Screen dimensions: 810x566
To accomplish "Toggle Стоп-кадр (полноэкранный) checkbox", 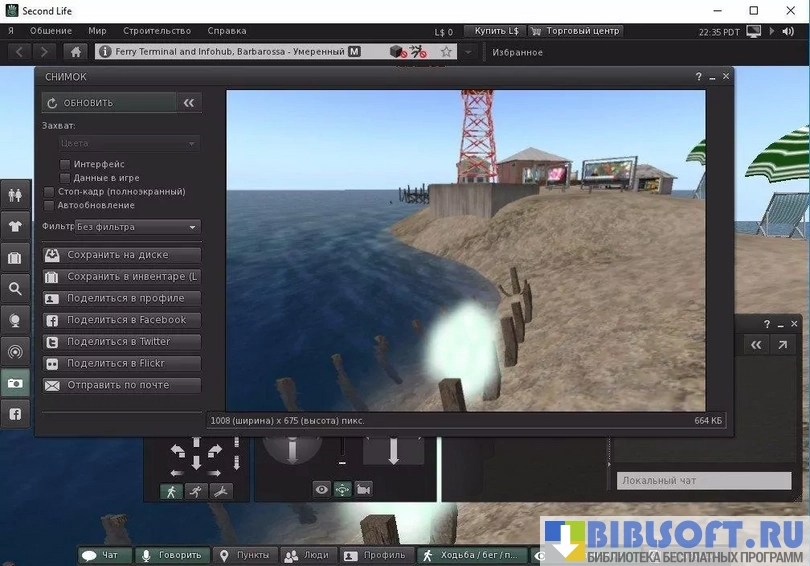I will pos(50,191).
